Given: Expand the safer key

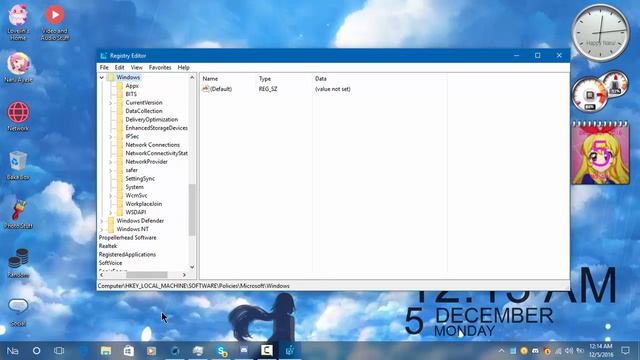Looking at the screenshot, I should pos(111,170).
